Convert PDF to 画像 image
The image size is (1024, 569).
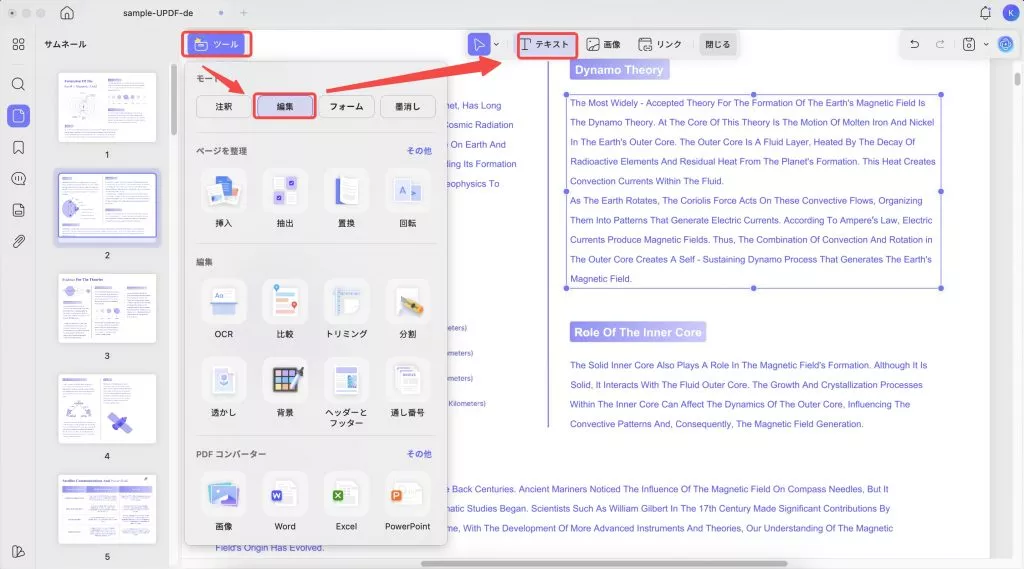tap(223, 493)
